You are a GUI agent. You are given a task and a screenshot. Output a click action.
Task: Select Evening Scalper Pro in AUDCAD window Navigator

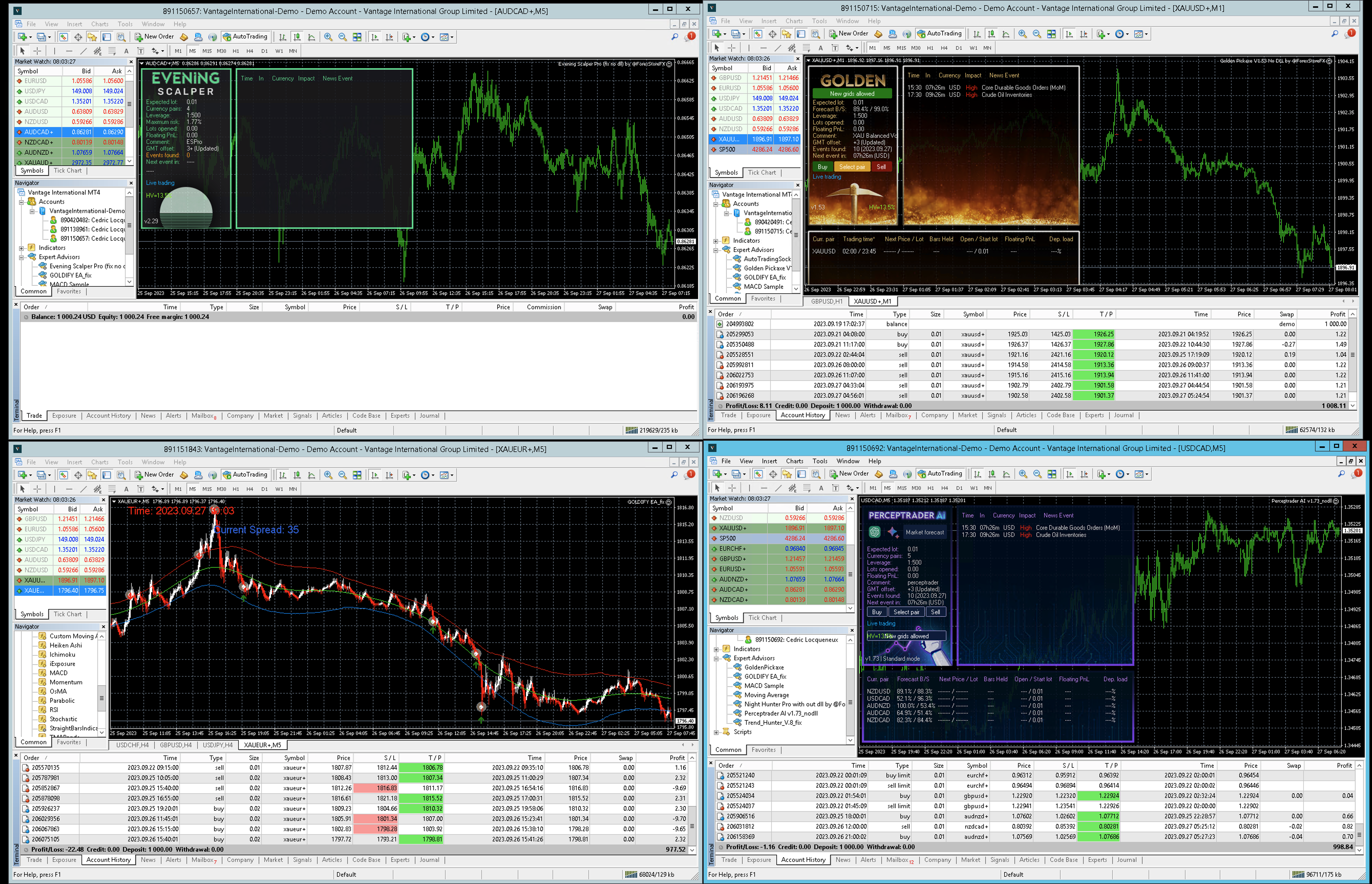(x=81, y=266)
